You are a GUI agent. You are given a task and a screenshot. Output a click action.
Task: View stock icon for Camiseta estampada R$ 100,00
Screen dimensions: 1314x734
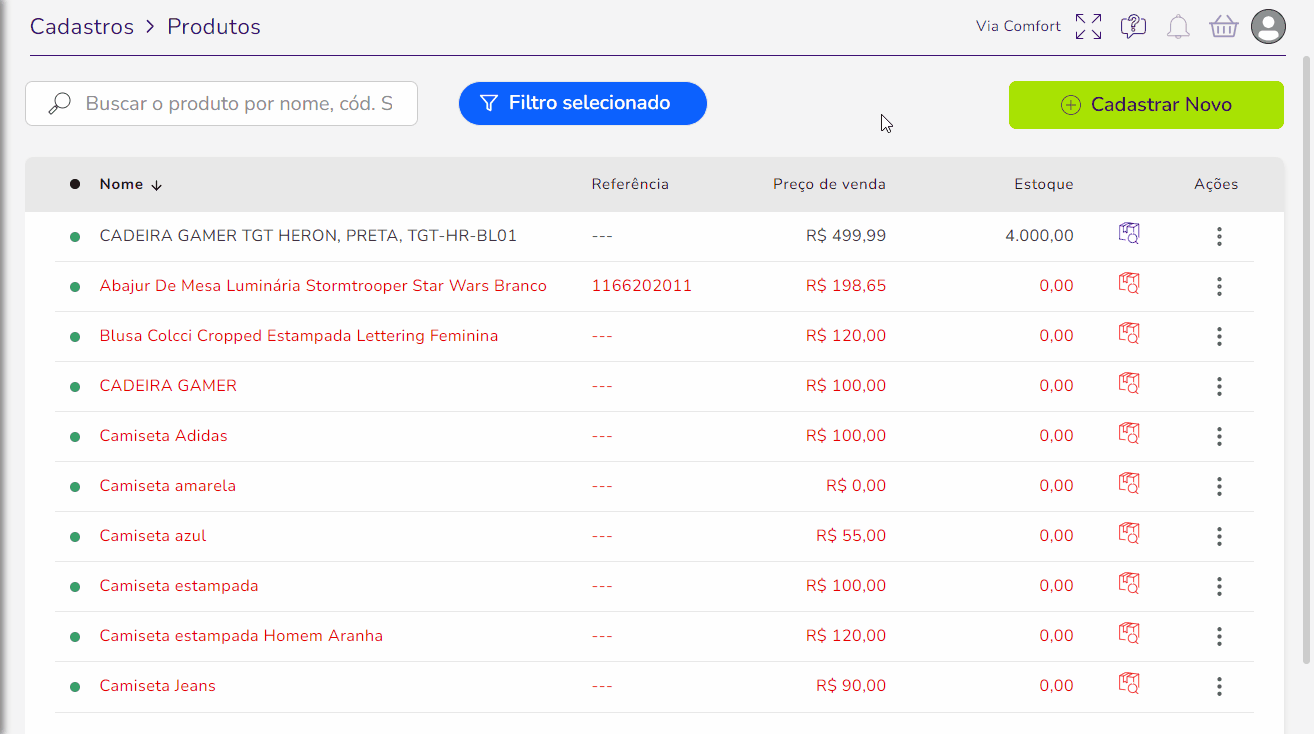click(1129, 584)
